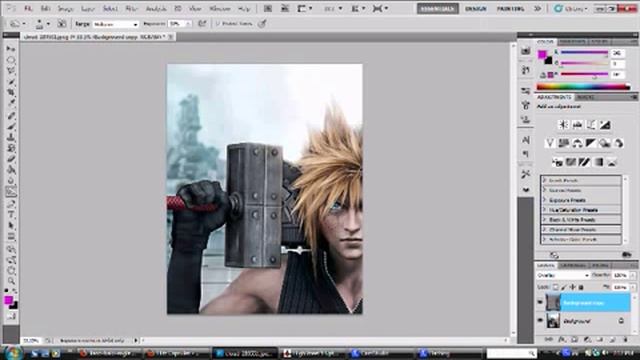This screenshot has width=640, height=360.
Task: Toggle airbrush mode in the options bar
Action: point(202,24)
